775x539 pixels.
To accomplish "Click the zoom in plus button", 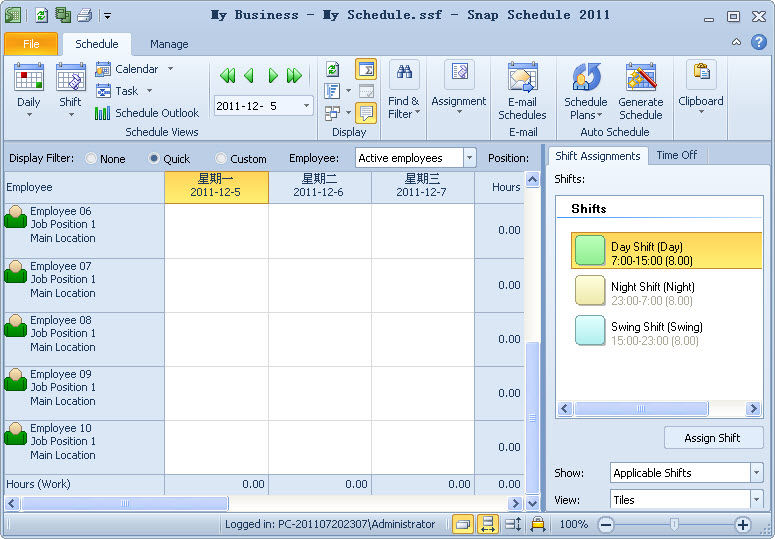I will coord(742,524).
